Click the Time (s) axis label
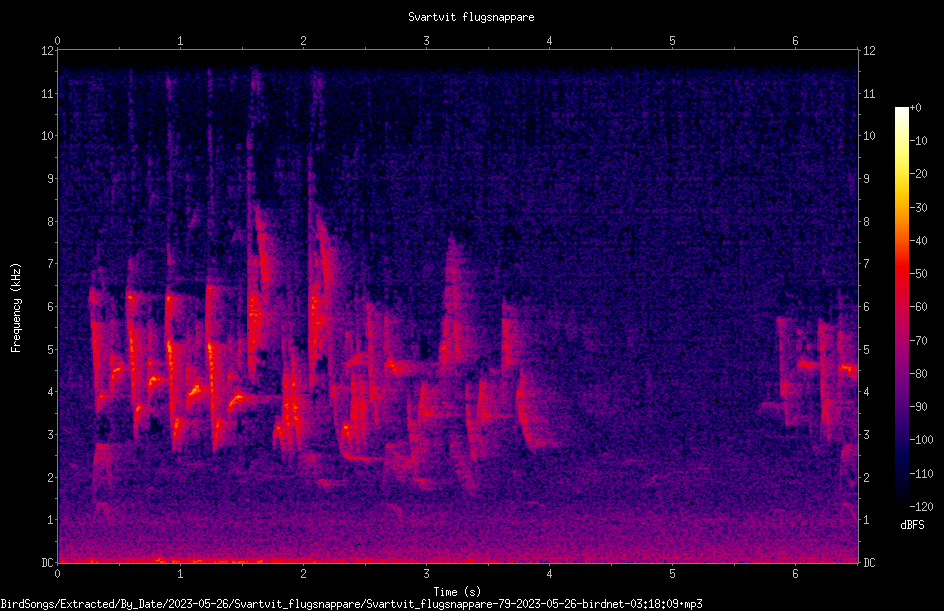Screen dimensions: 944x611 [x=457, y=592]
